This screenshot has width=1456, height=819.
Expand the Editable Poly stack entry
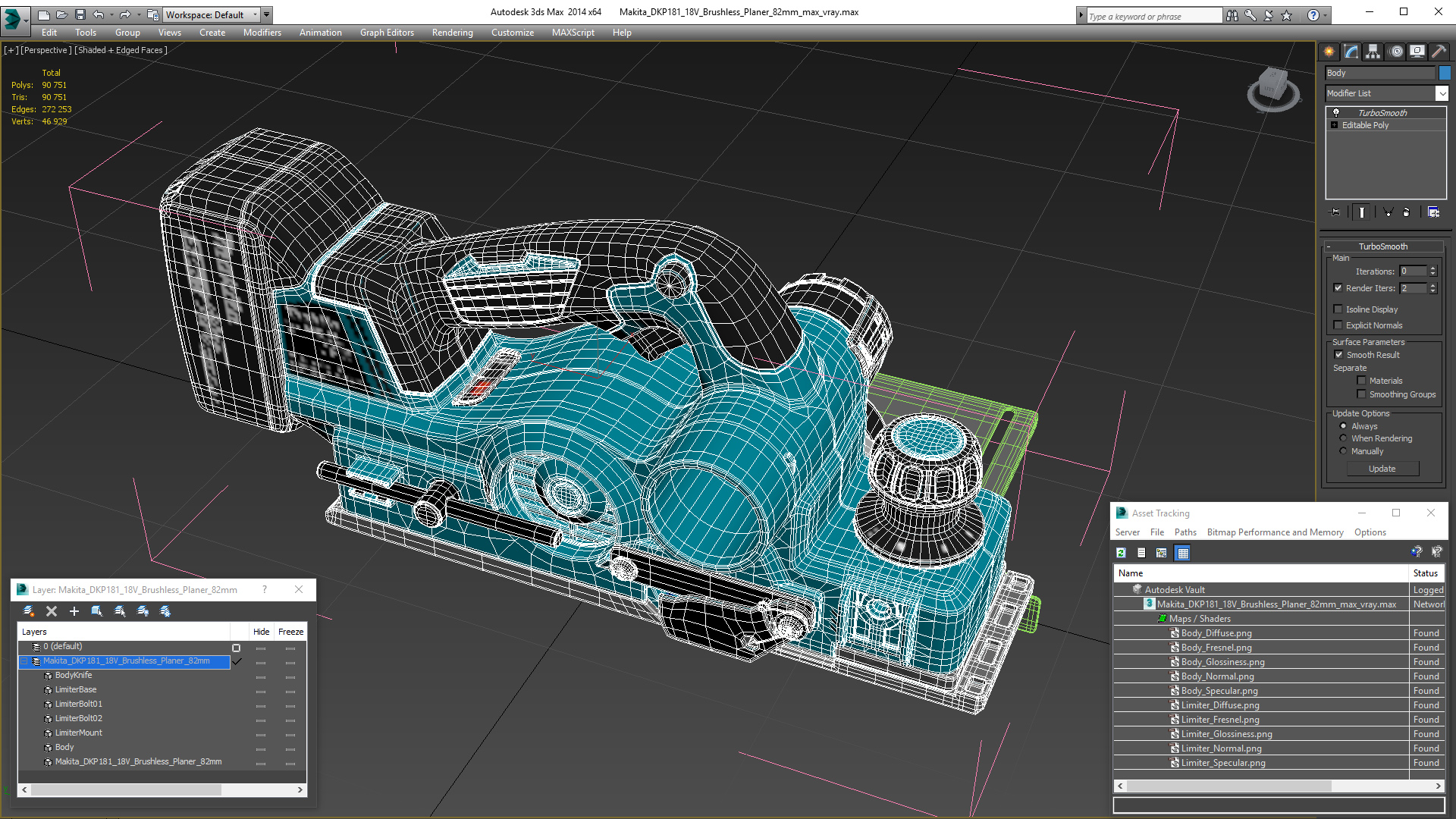click(x=1335, y=125)
